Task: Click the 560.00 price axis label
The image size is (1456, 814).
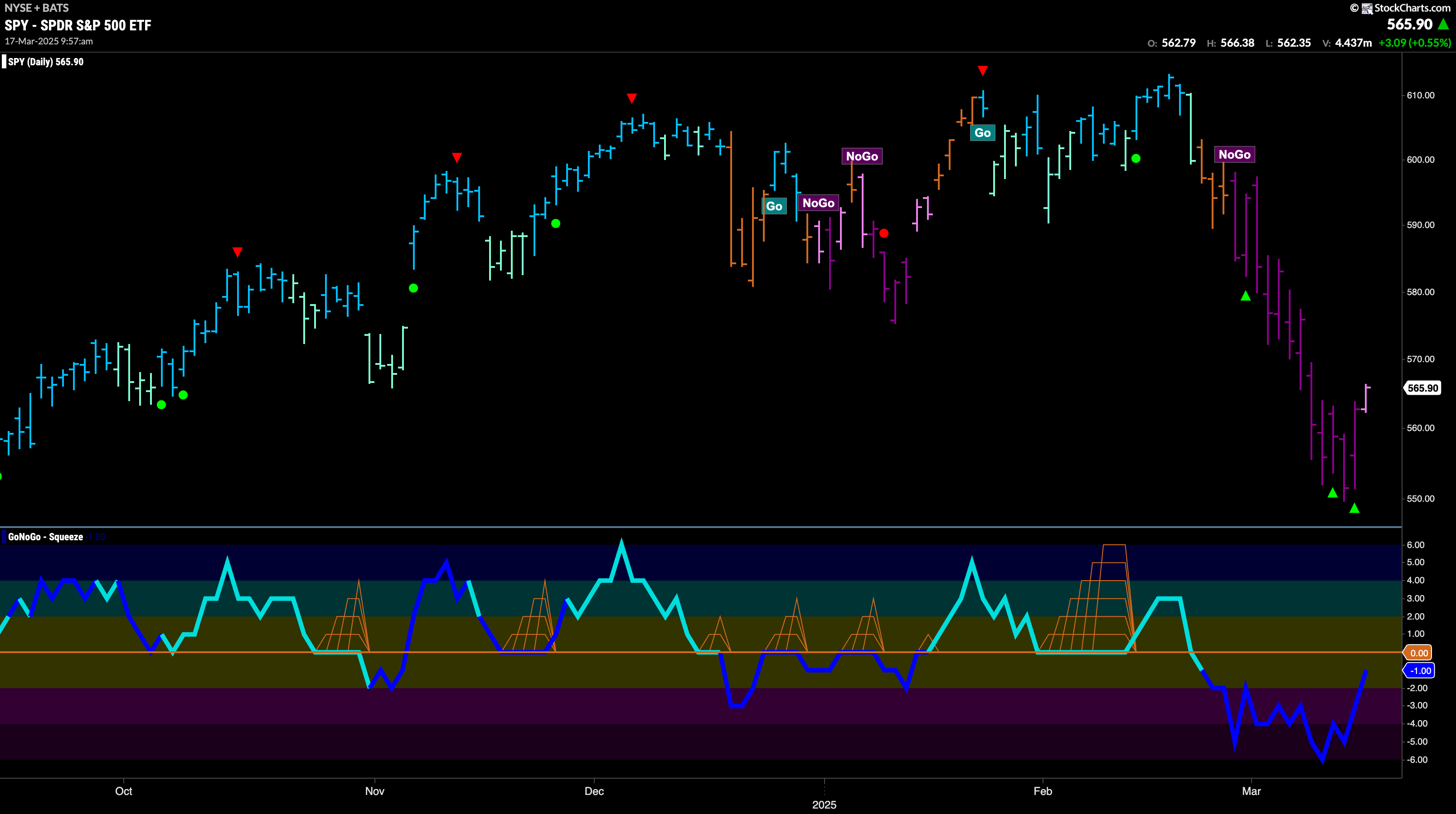Action: pos(1420,428)
